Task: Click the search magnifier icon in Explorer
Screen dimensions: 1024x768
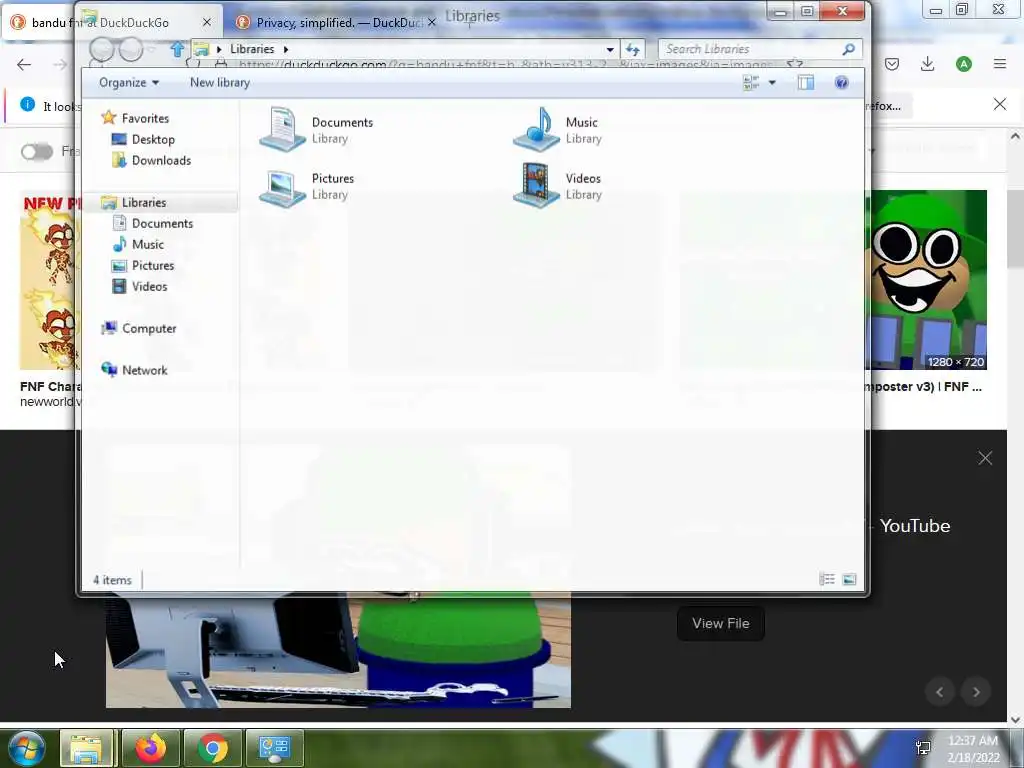Action: pyautogui.click(x=848, y=49)
